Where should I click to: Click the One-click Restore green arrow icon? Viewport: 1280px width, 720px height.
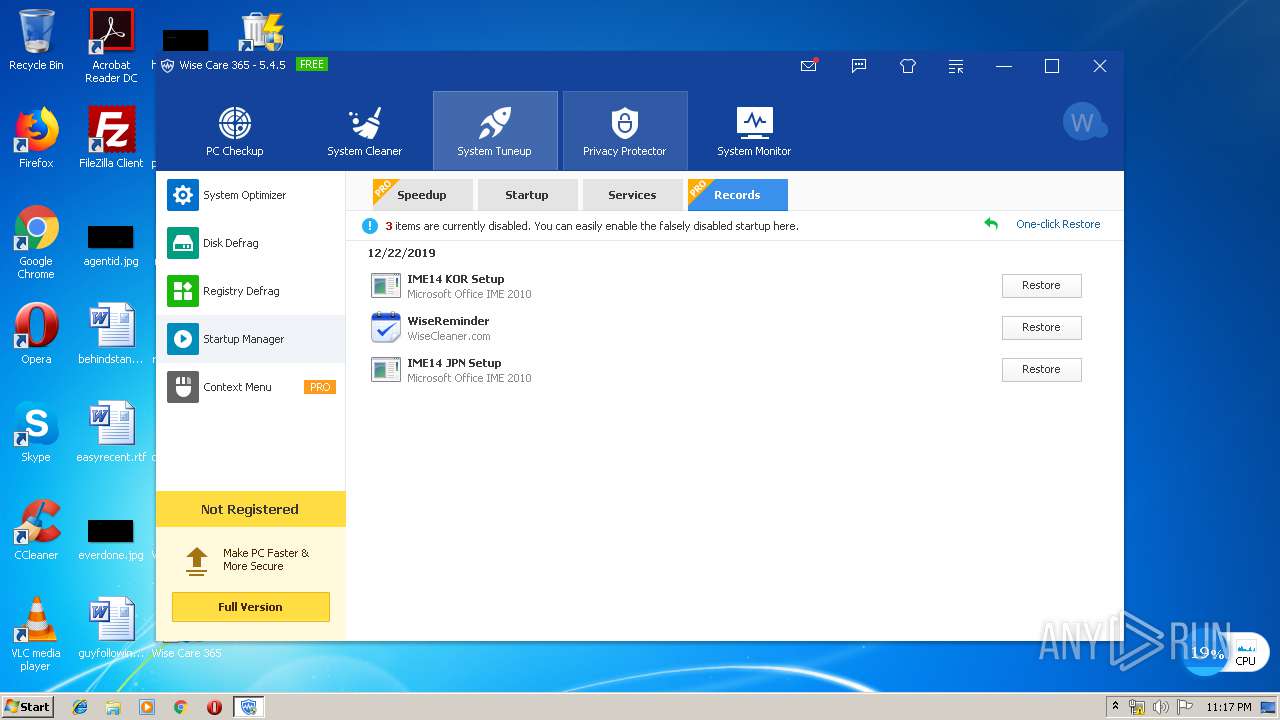(x=991, y=224)
